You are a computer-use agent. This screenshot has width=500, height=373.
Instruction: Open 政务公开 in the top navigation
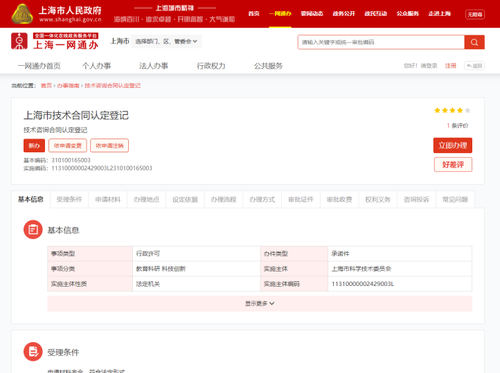point(344,14)
